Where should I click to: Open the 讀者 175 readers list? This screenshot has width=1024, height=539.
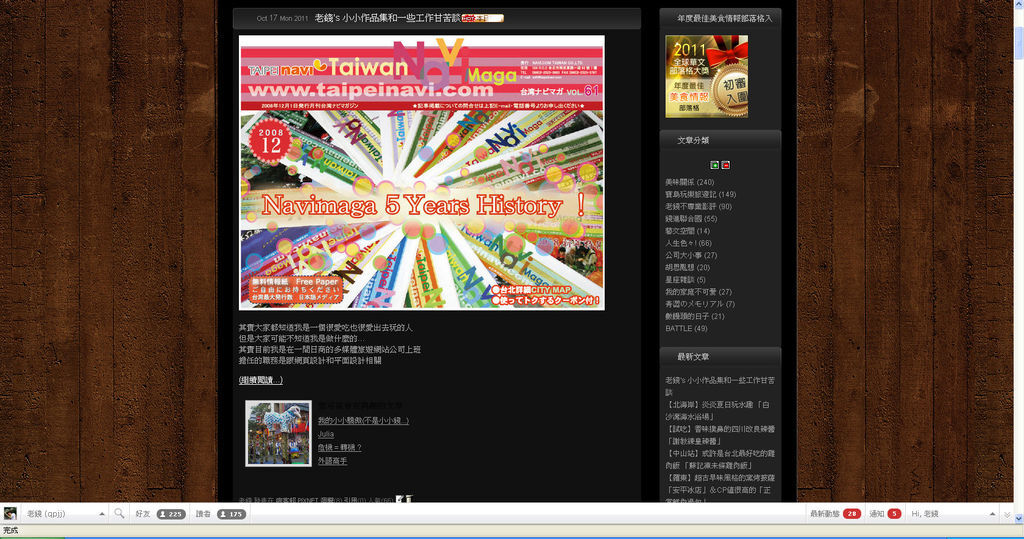221,514
